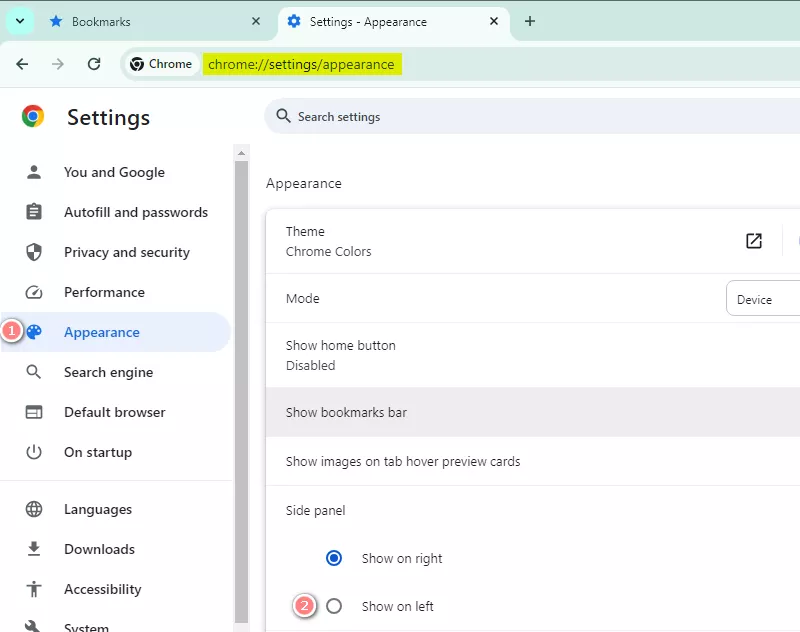Image resolution: width=800 pixels, height=632 pixels.
Task: Open Languages settings
Action: click(114, 509)
